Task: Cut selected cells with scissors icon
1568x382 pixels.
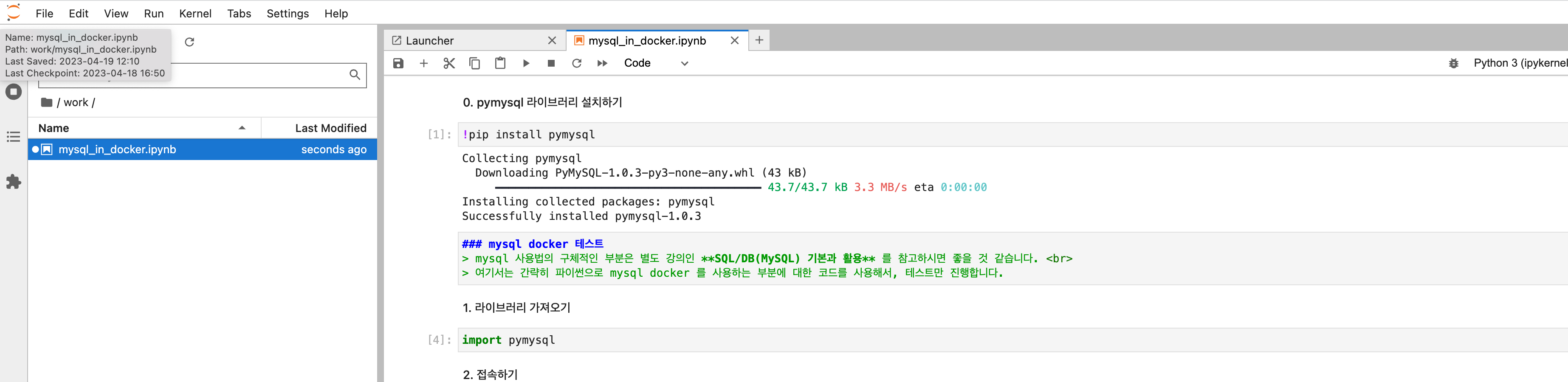Action: pos(449,63)
